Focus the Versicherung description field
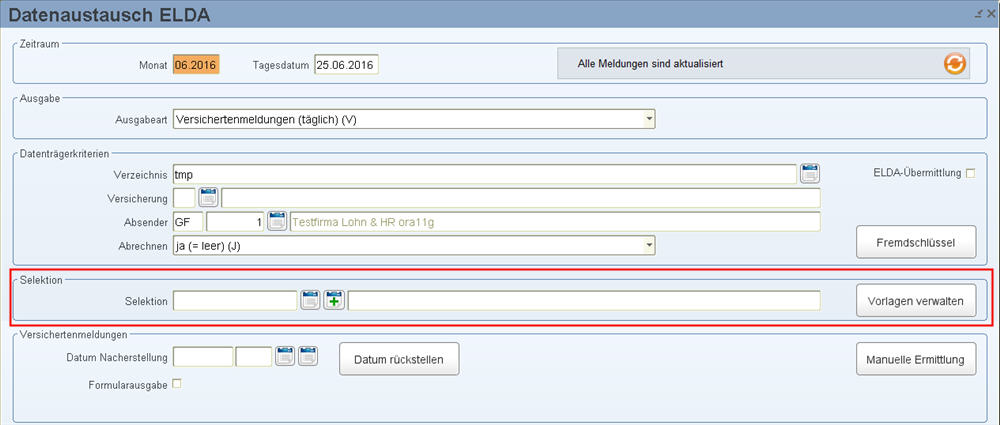 click(520, 198)
